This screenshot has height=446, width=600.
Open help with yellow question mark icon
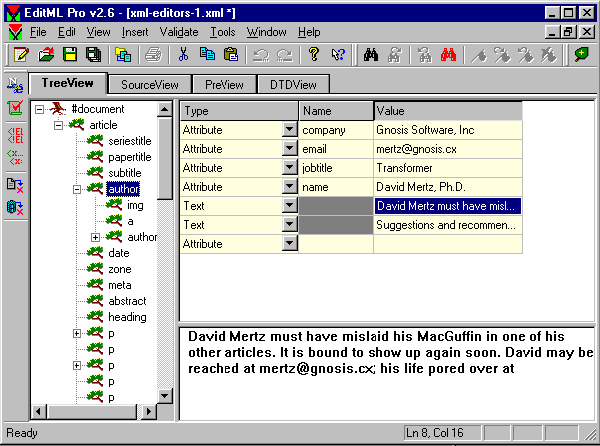pyautogui.click(x=314, y=54)
